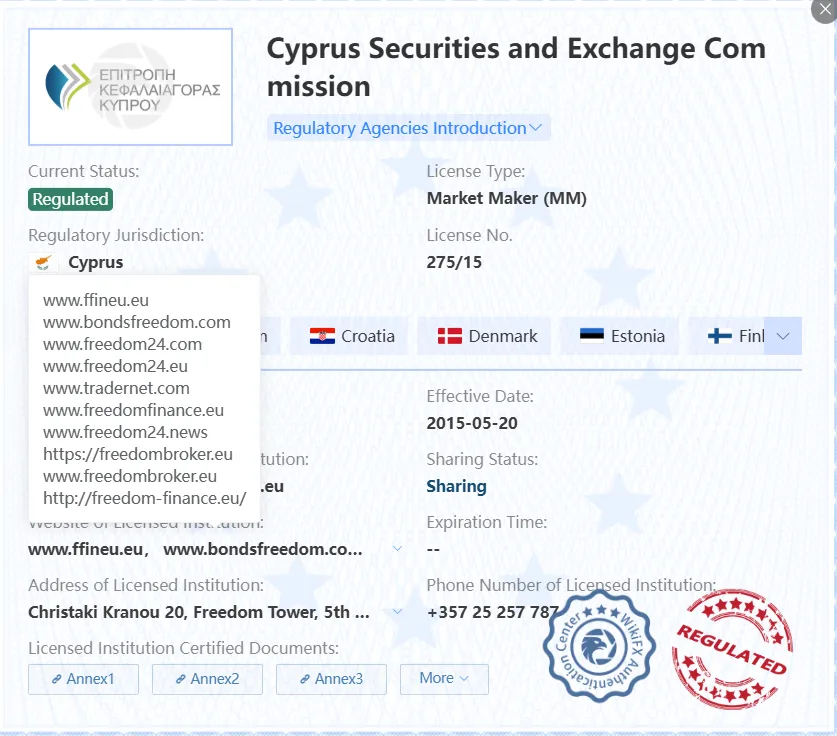Expand the website list chevron
Screen dimensions: 837x736
397,548
